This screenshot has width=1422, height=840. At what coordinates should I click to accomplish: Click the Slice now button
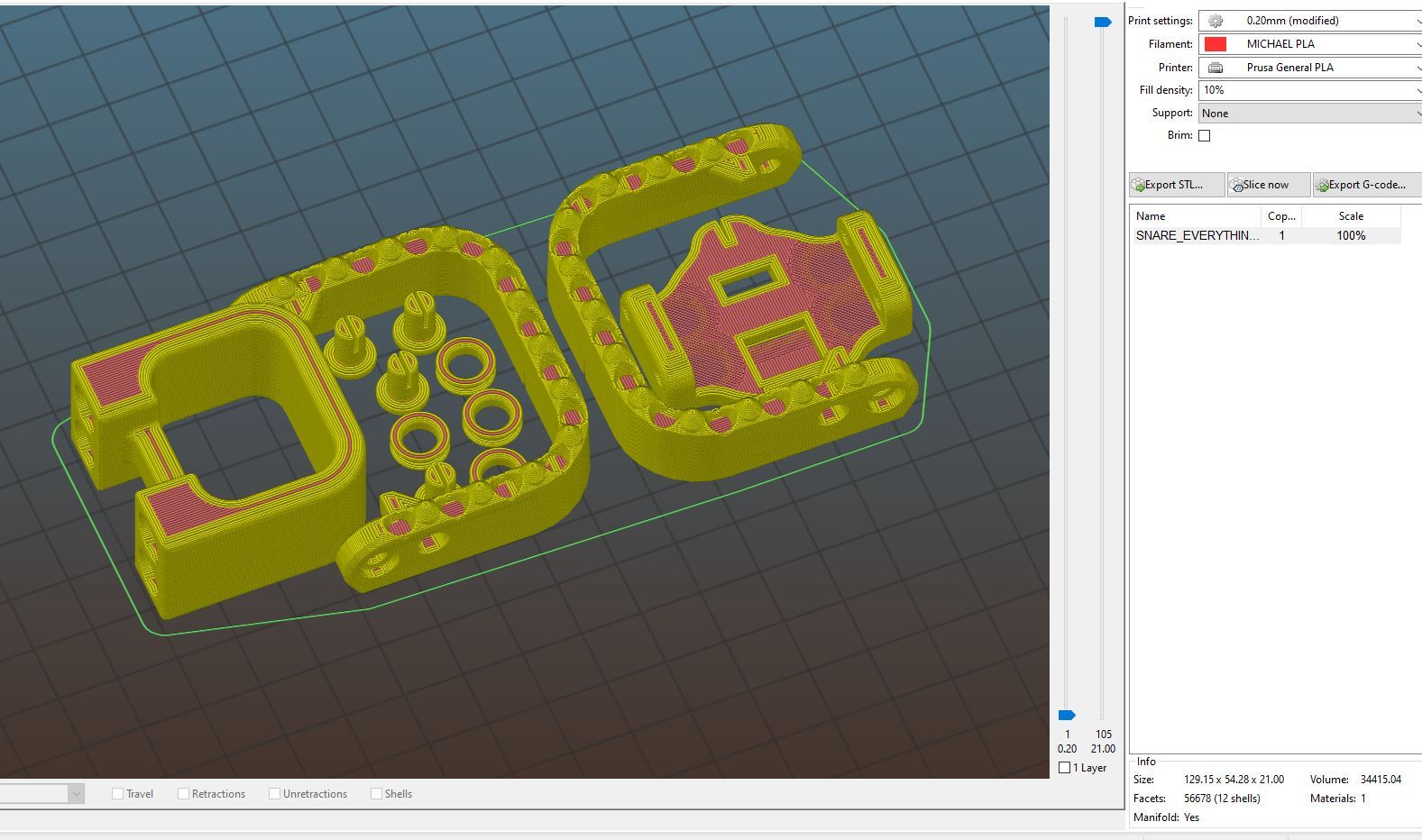[1269, 185]
